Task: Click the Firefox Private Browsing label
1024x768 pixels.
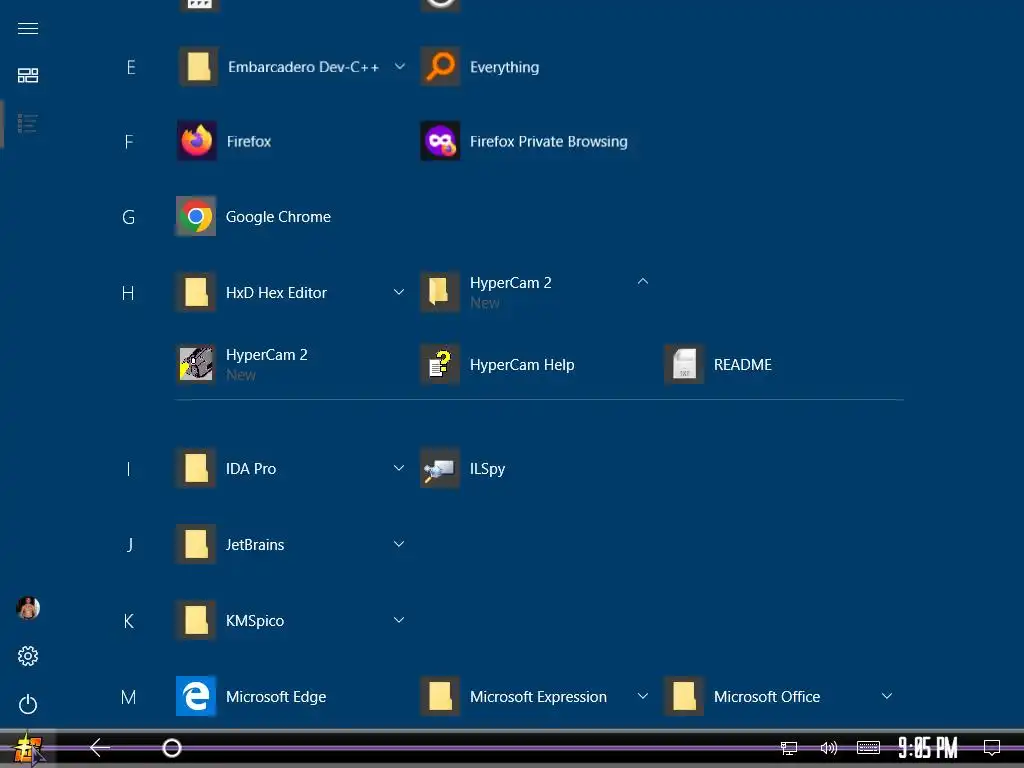Action: click(549, 141)
